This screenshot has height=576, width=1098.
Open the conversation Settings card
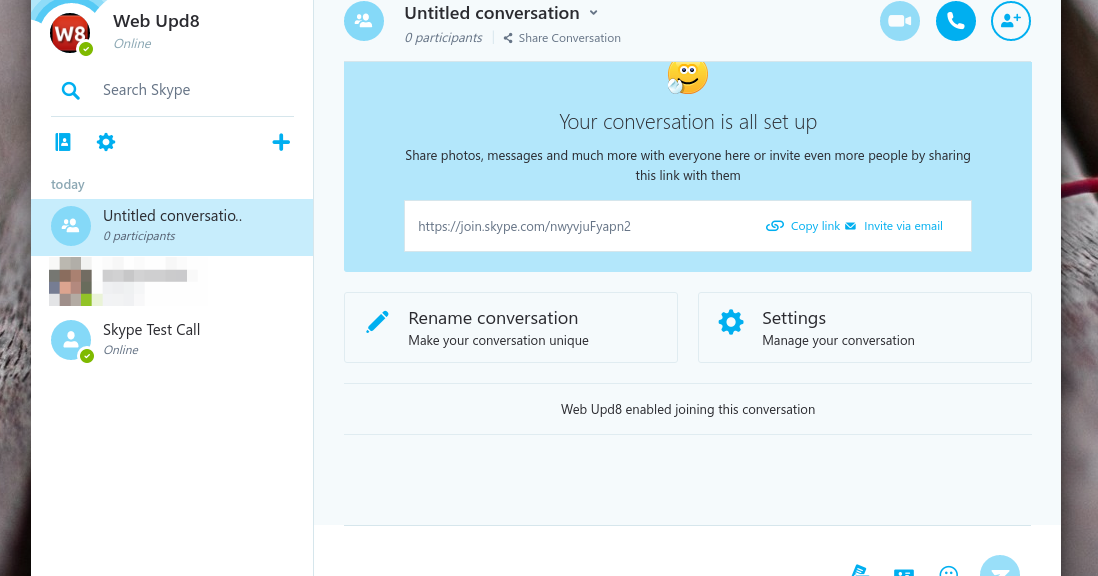865,328
